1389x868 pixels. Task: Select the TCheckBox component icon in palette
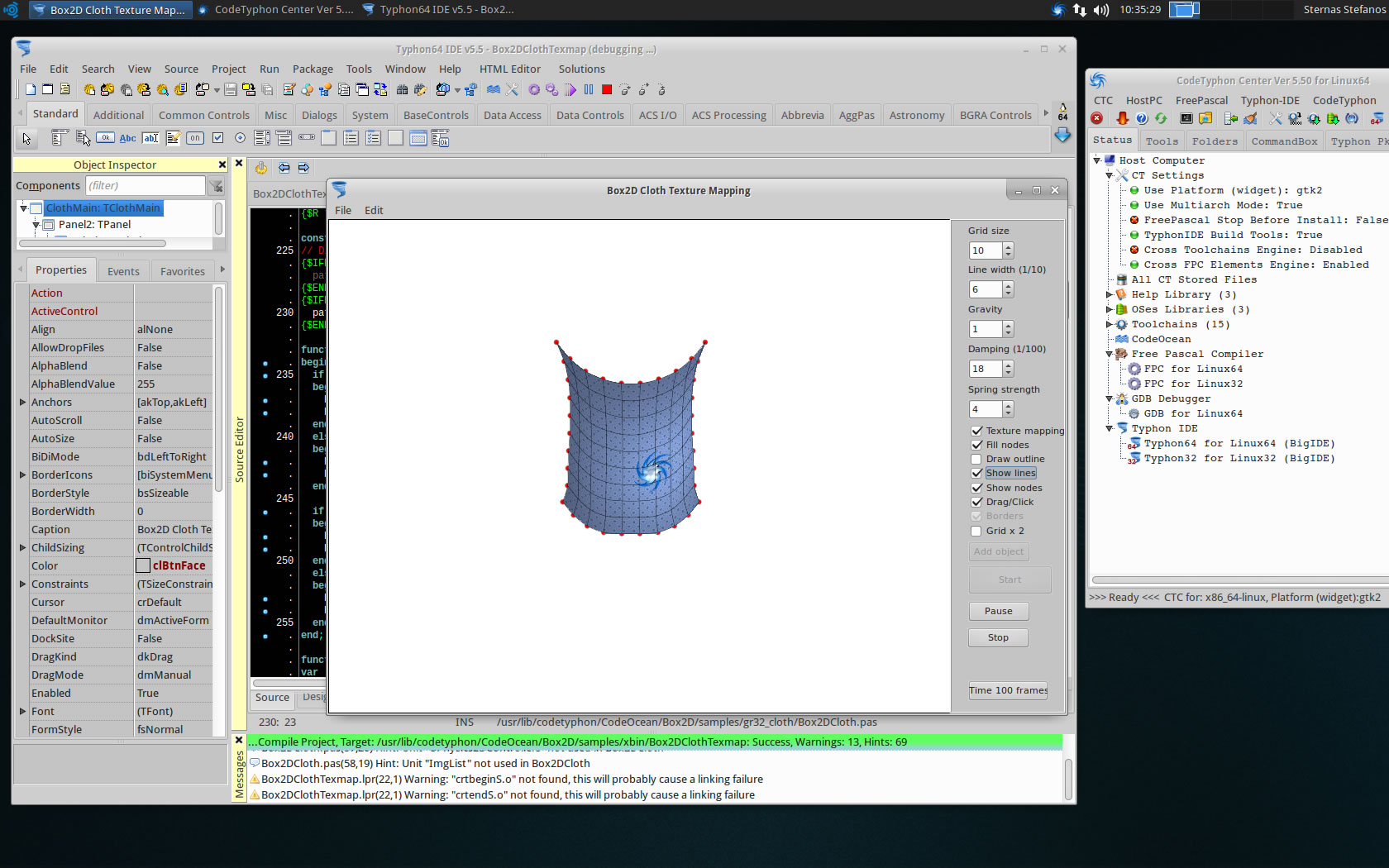[x=217, y=138]
